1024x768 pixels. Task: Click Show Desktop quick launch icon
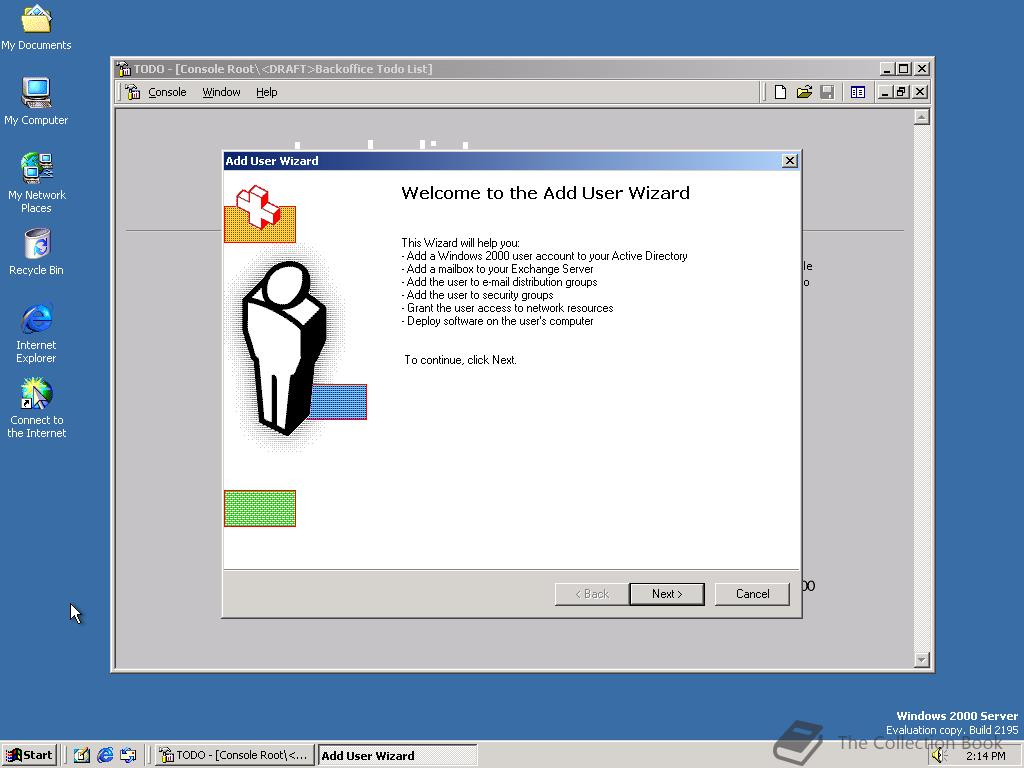click(82, 755)
